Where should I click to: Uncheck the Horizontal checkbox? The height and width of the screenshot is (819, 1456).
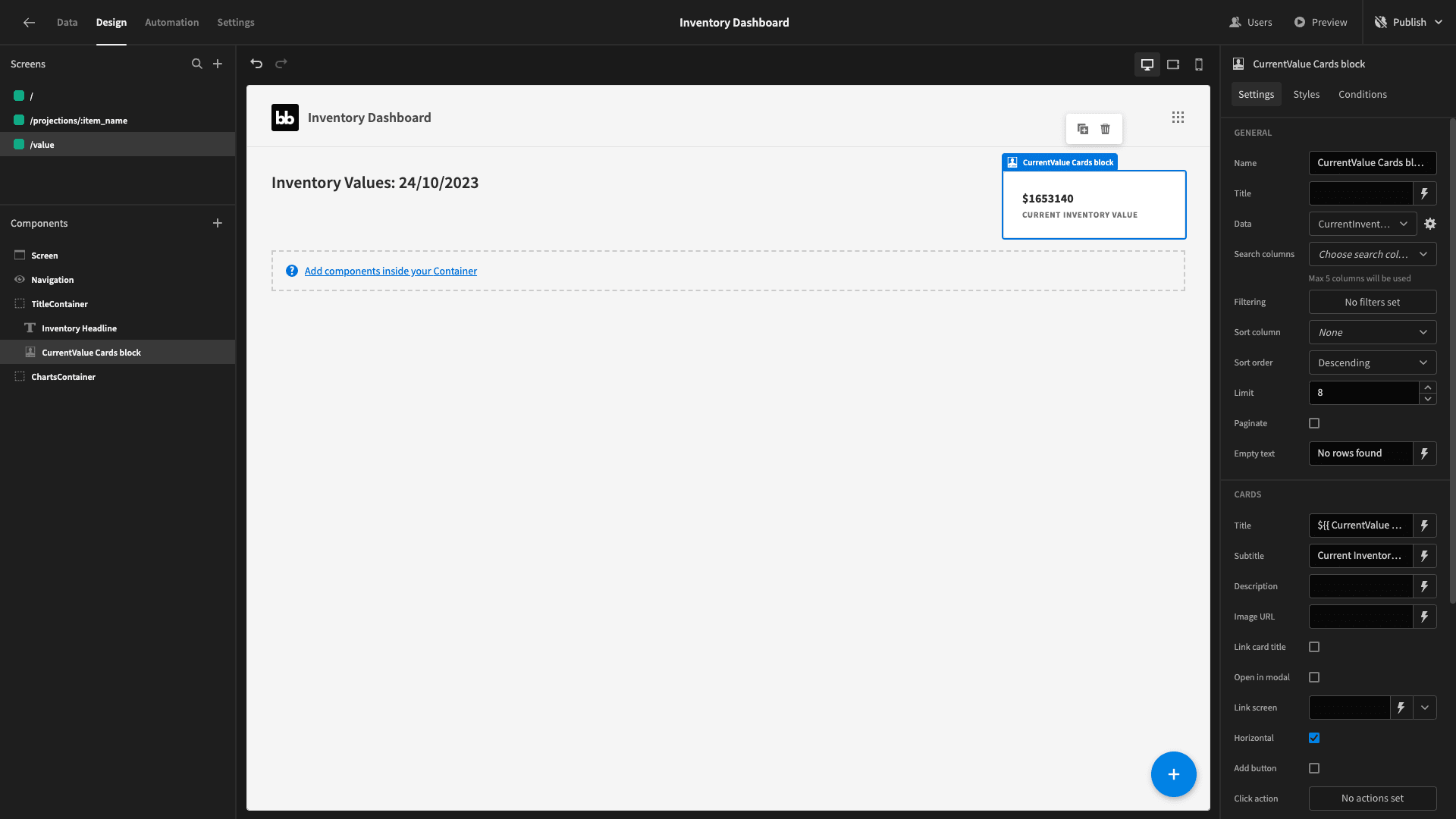point(1314,738)
